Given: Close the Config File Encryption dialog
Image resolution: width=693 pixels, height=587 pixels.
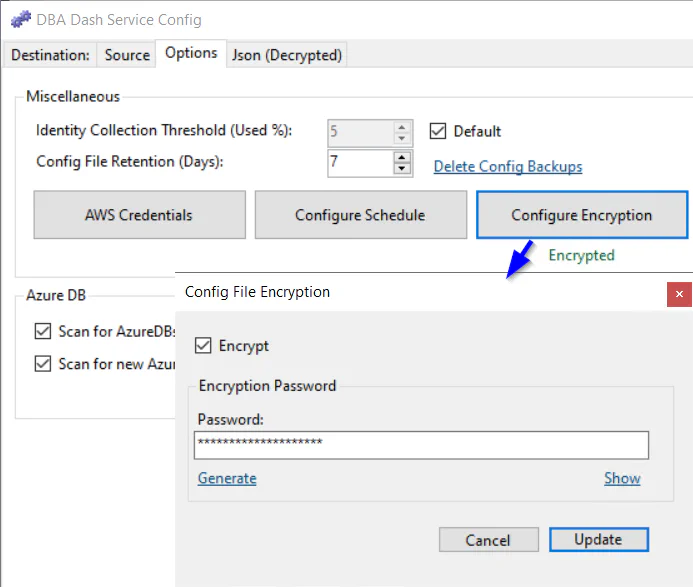Looking at the screenshot, I should 679,294.
